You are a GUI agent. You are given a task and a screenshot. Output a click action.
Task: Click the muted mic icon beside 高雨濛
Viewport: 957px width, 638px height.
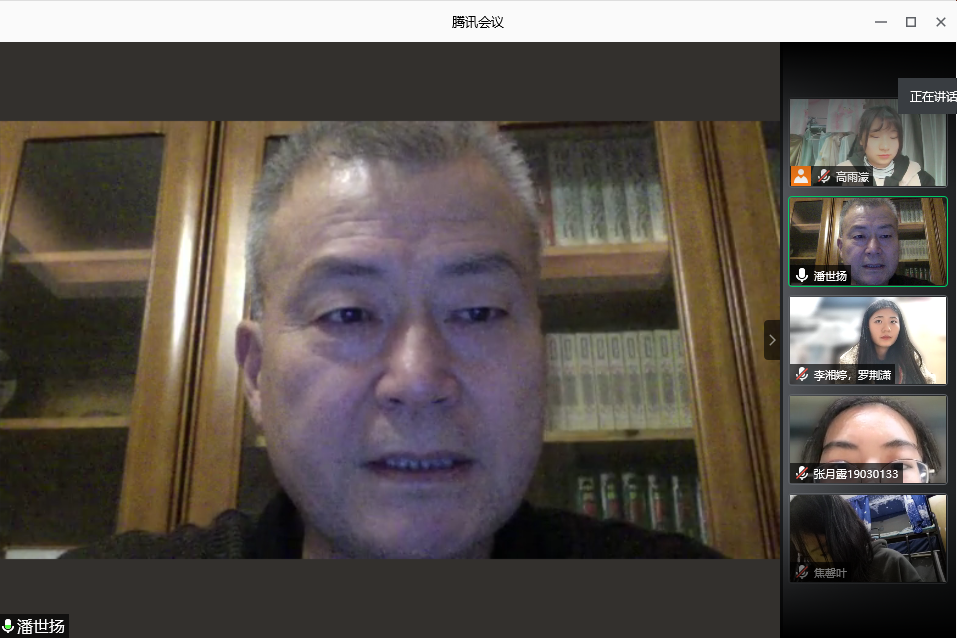tap(824, 176)
